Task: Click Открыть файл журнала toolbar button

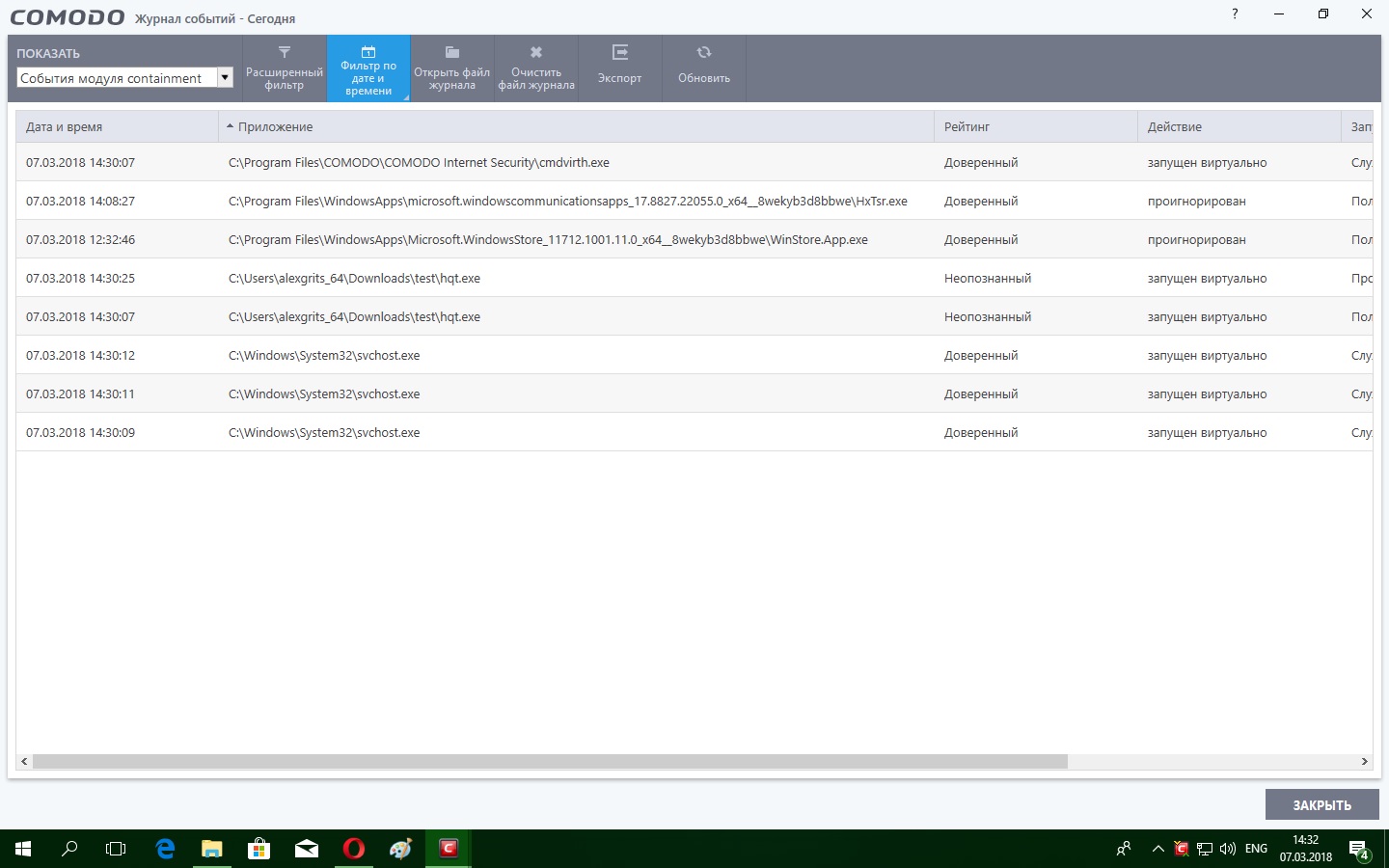Action: [452, 68]
